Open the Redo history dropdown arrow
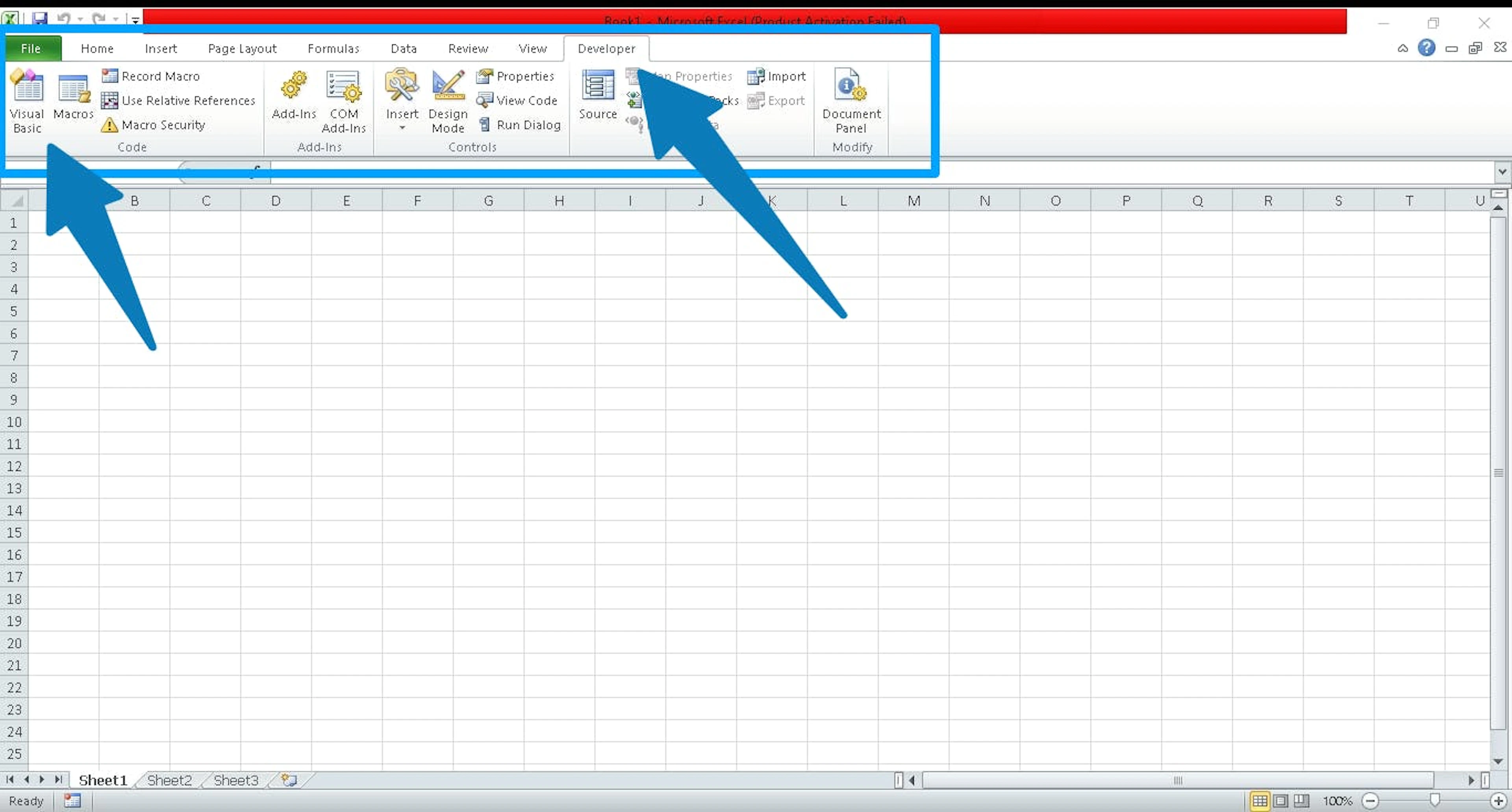The image size is (1512, 812). pos(116,20)
